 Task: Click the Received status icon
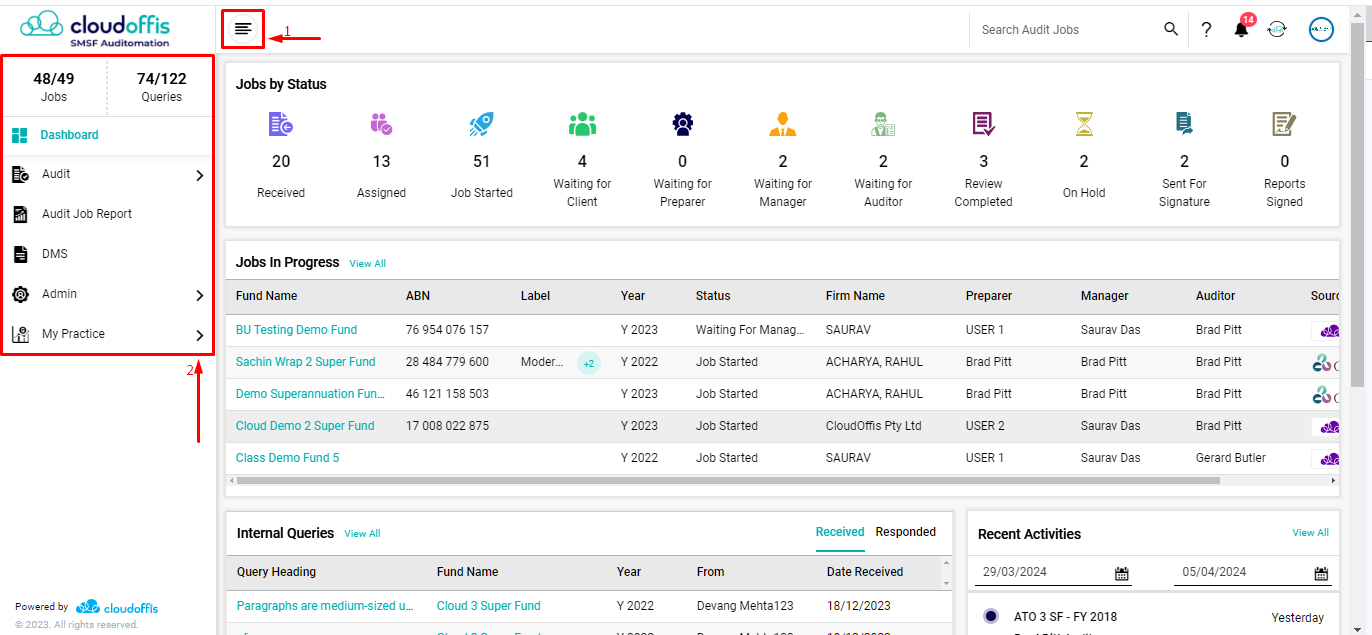tap(281, 124)
